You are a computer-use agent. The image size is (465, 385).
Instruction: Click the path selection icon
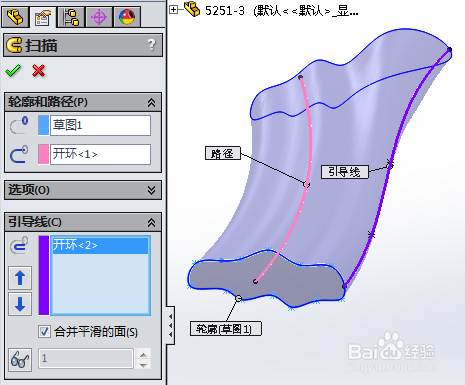point(19,154)
